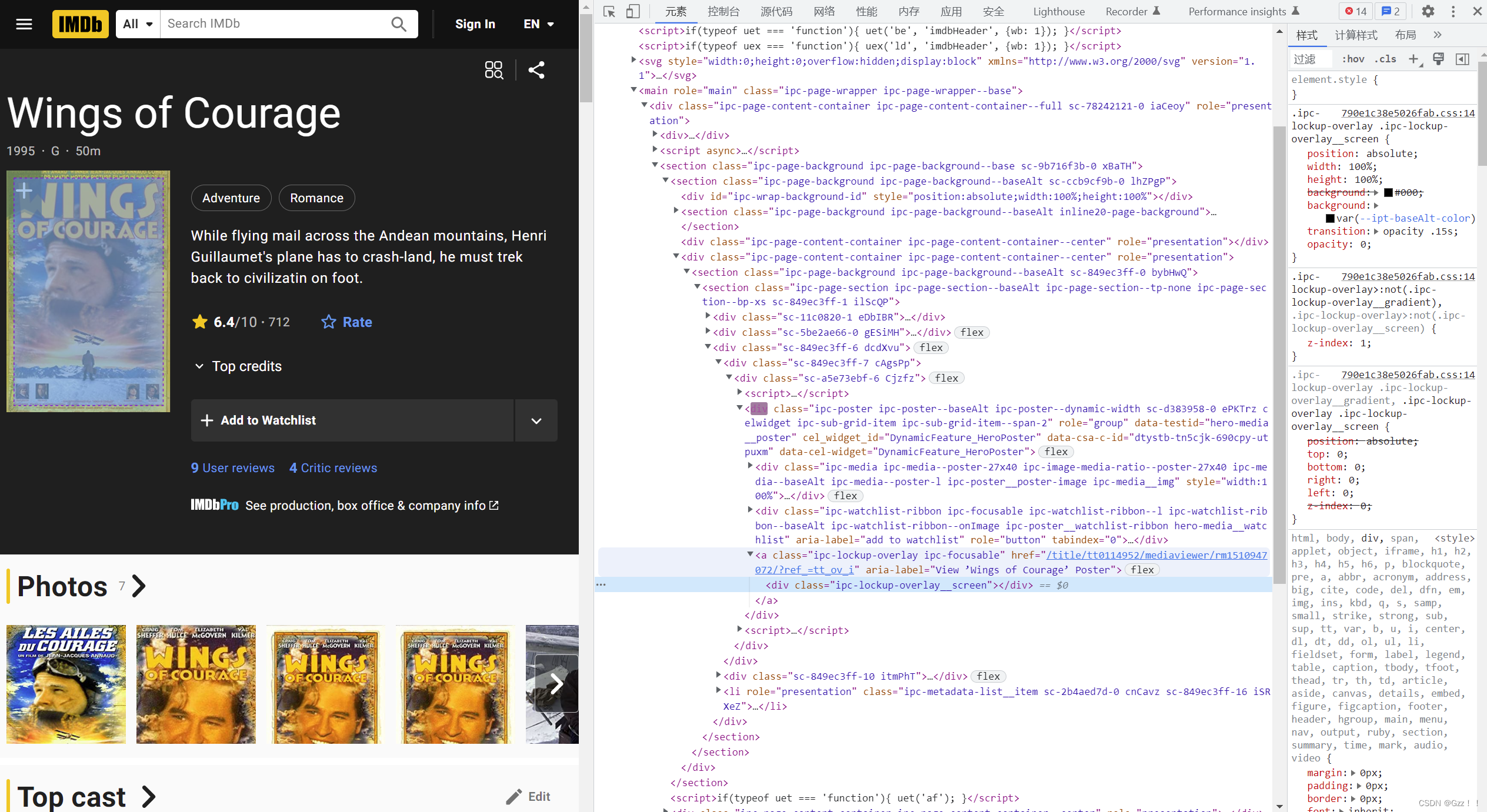Expand the ipc-watchlist-ribbon div node
Viewport: 1487px width, 812px height.
(750, 510)
